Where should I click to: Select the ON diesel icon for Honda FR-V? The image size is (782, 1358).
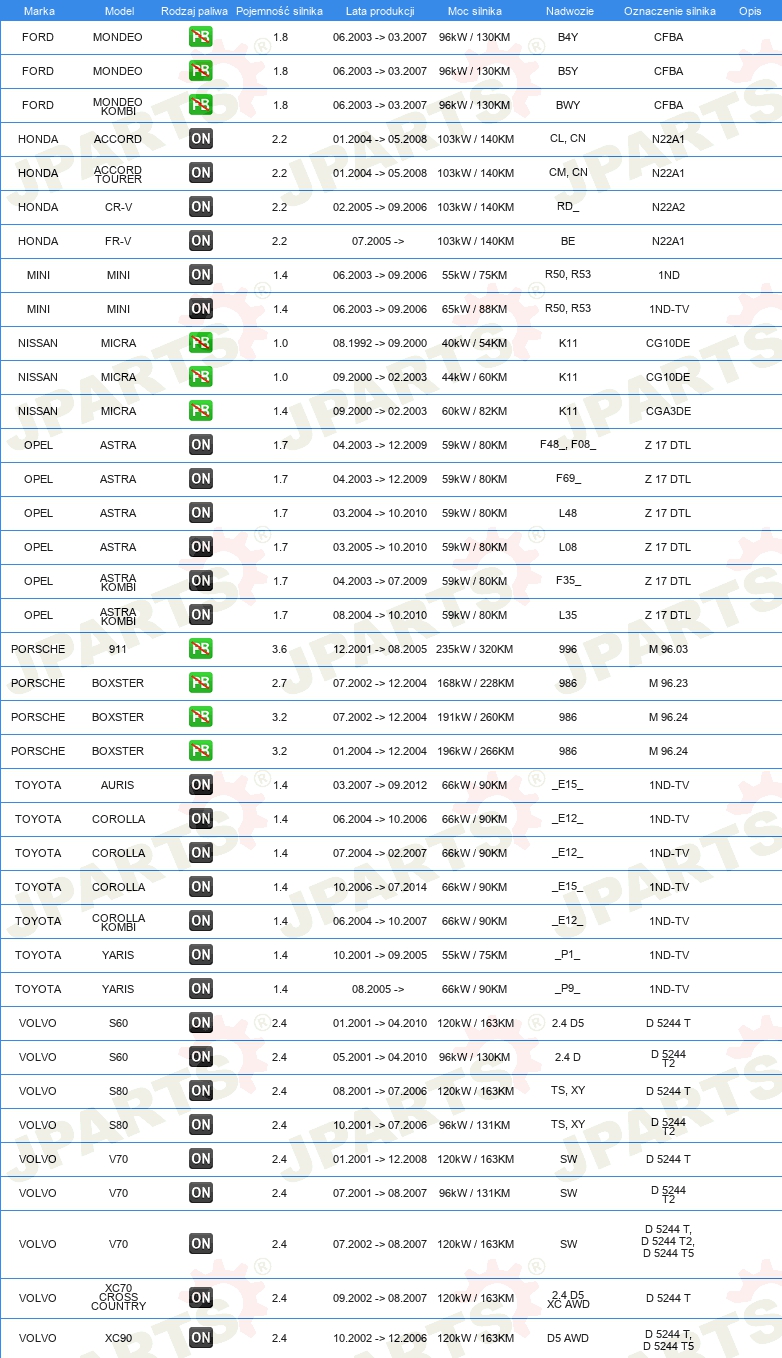(x=201, y=241)
